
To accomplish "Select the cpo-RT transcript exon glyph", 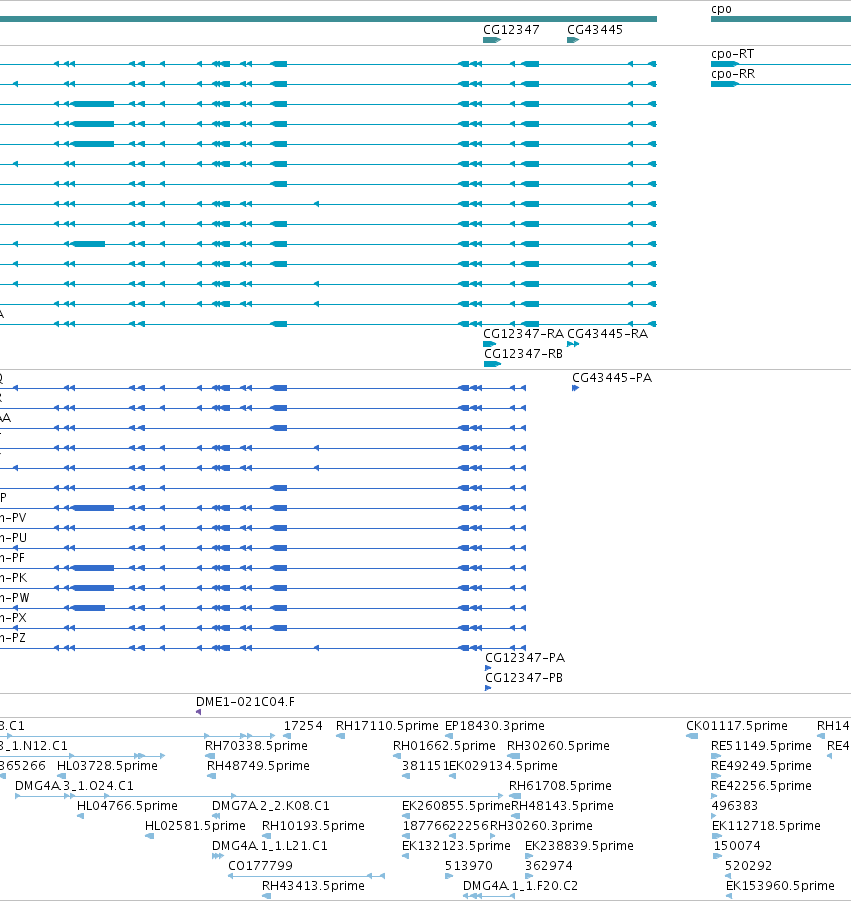I will click(725, 64).
